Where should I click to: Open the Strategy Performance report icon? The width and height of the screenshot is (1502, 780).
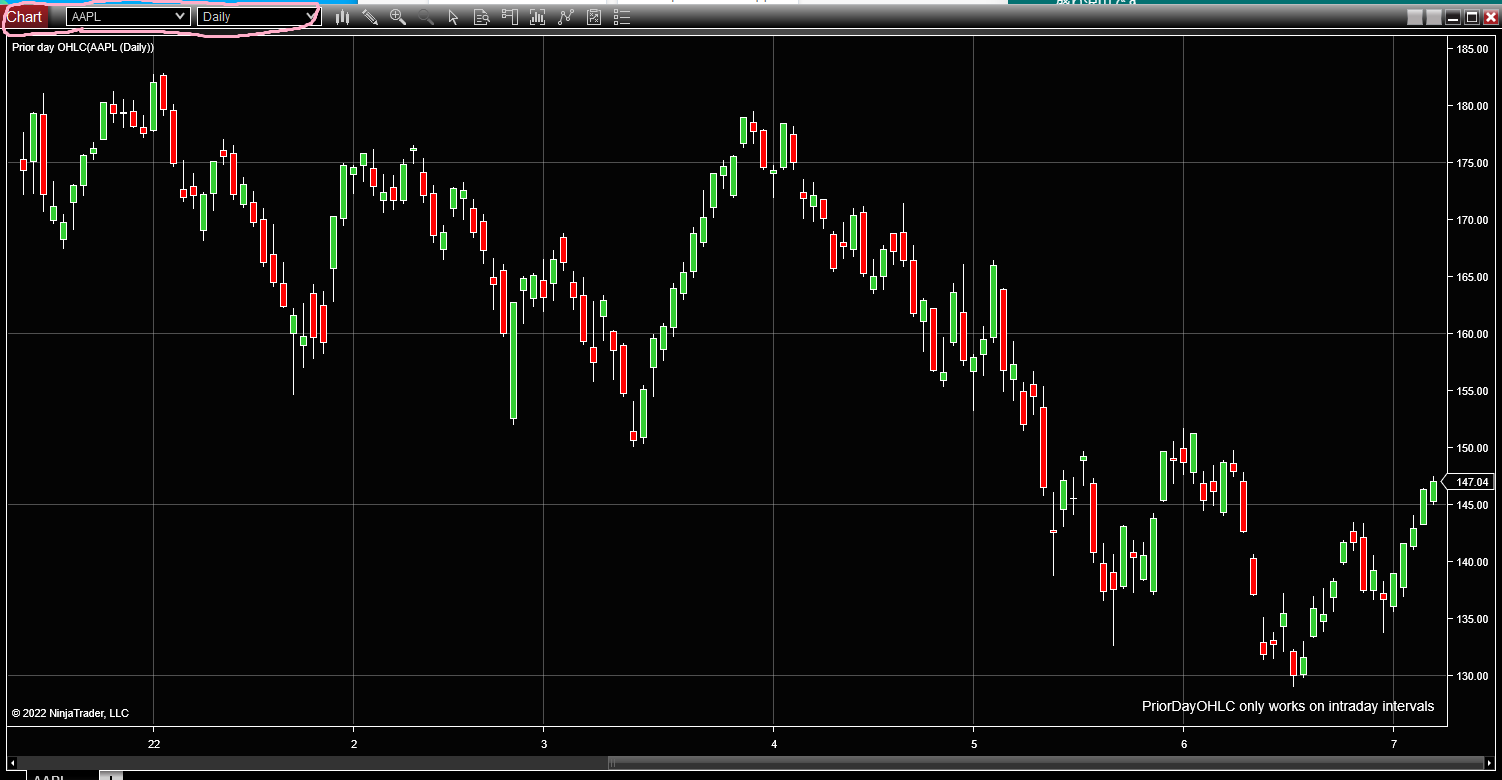pyautogui.click(x=594, y=17)
